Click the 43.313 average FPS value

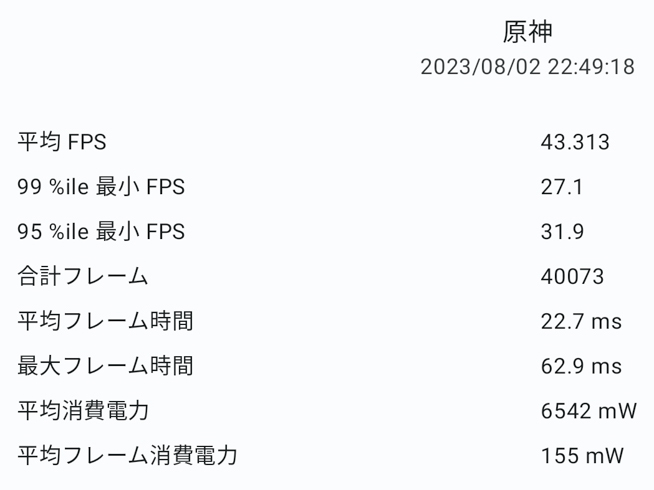point(575,142)
